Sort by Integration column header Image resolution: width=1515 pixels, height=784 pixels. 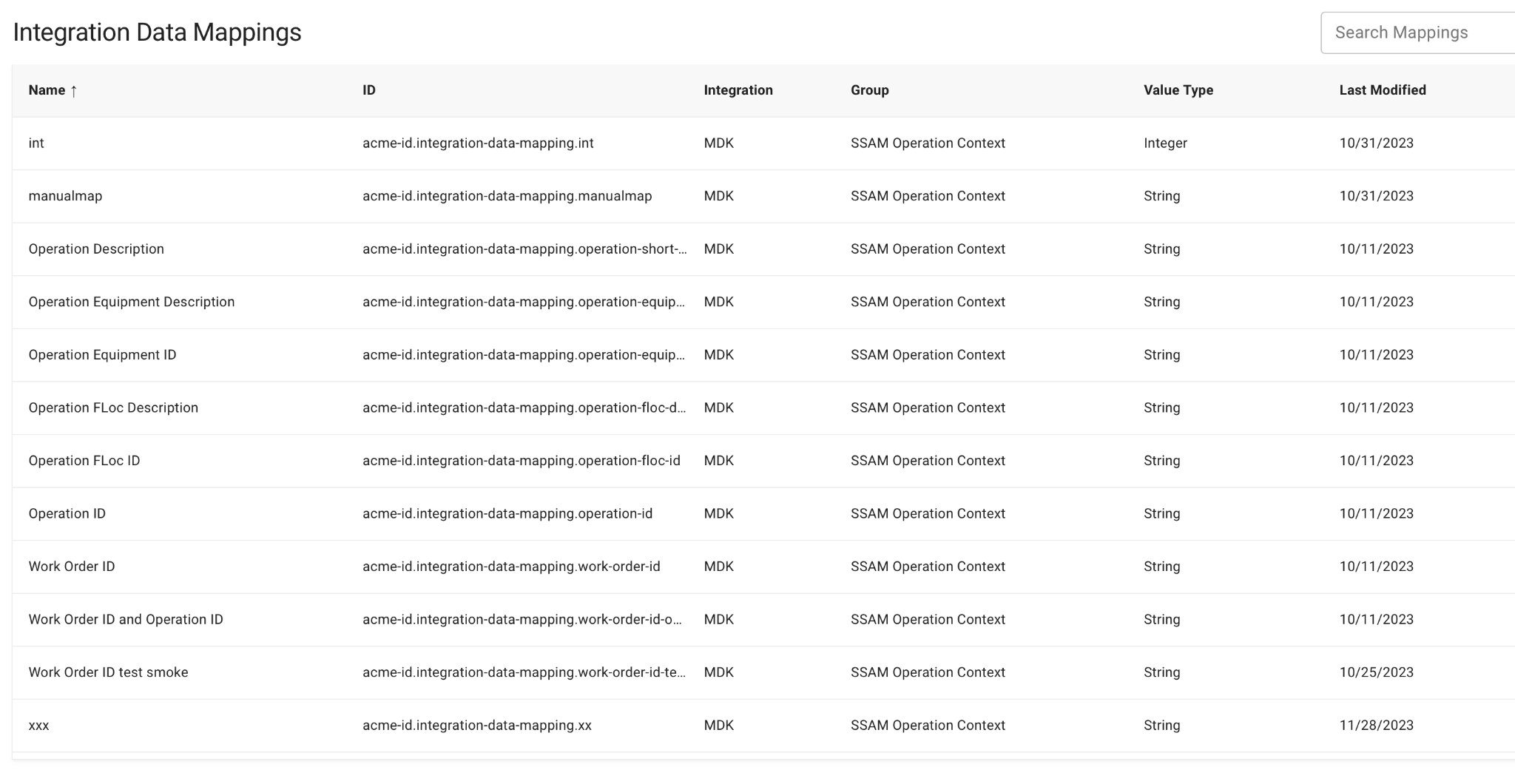(x=738, y=90)
